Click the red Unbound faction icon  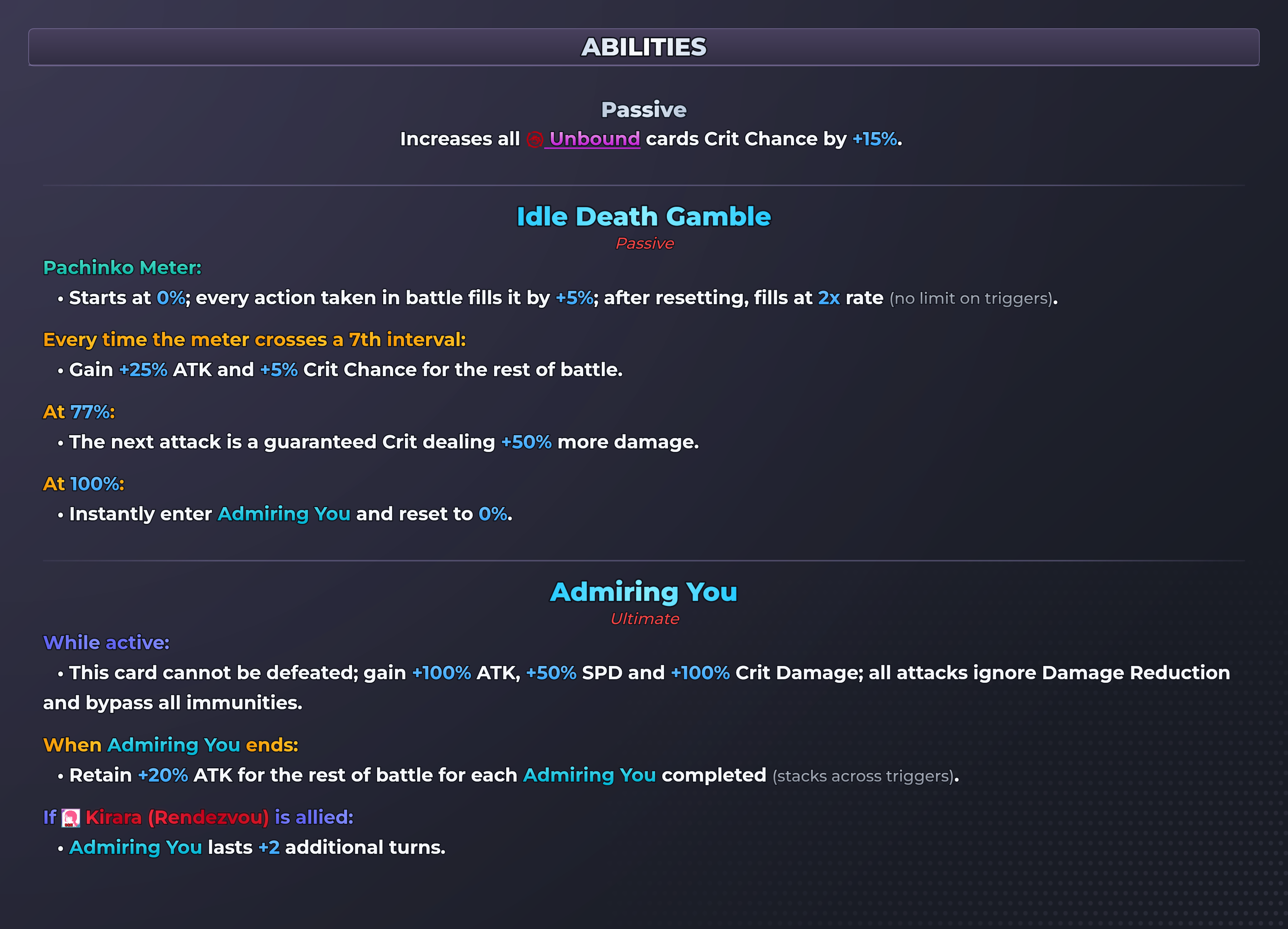[535, 139]
